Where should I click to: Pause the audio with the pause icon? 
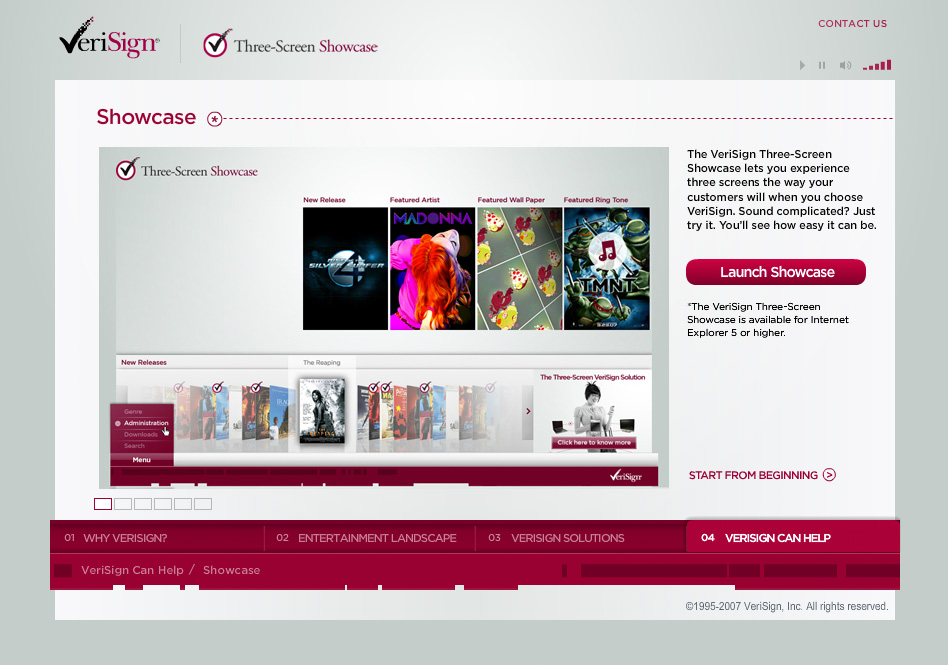tap(822, 65)
